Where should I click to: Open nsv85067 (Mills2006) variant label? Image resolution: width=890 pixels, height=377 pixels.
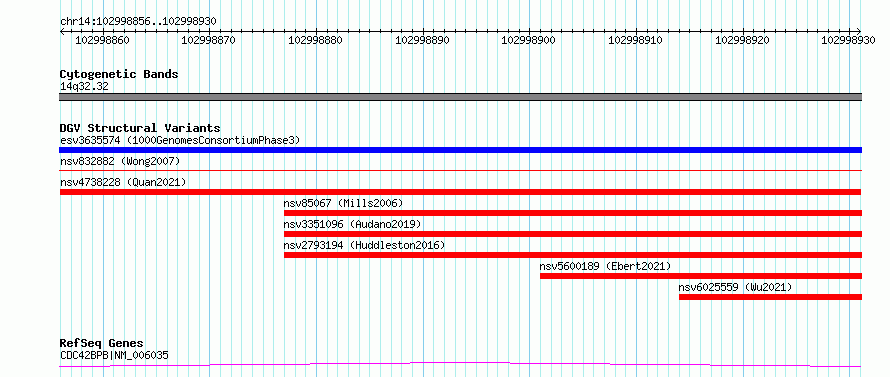pos(343,203)
